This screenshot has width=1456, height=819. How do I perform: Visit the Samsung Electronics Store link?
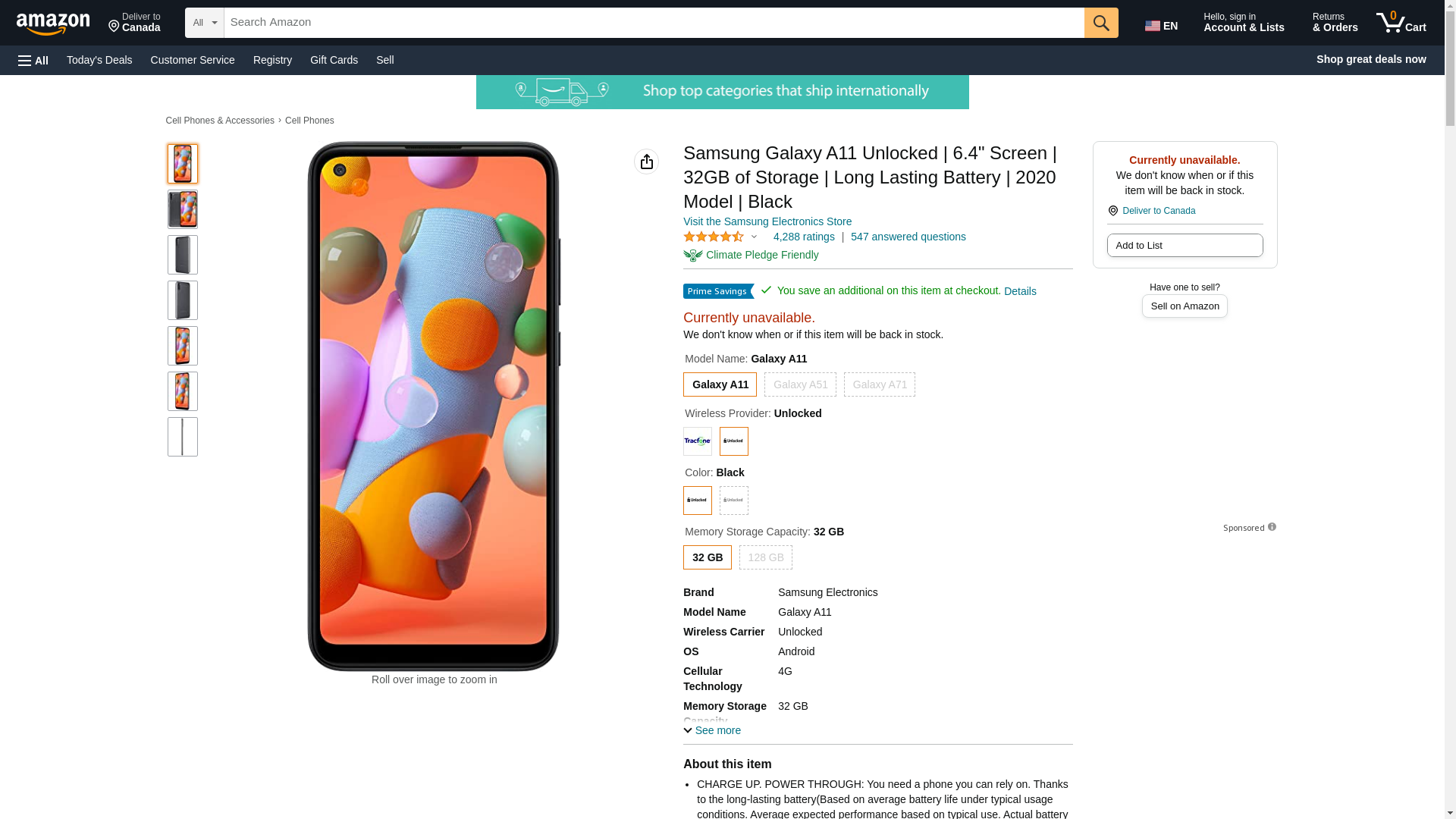(x=767, y=221)
